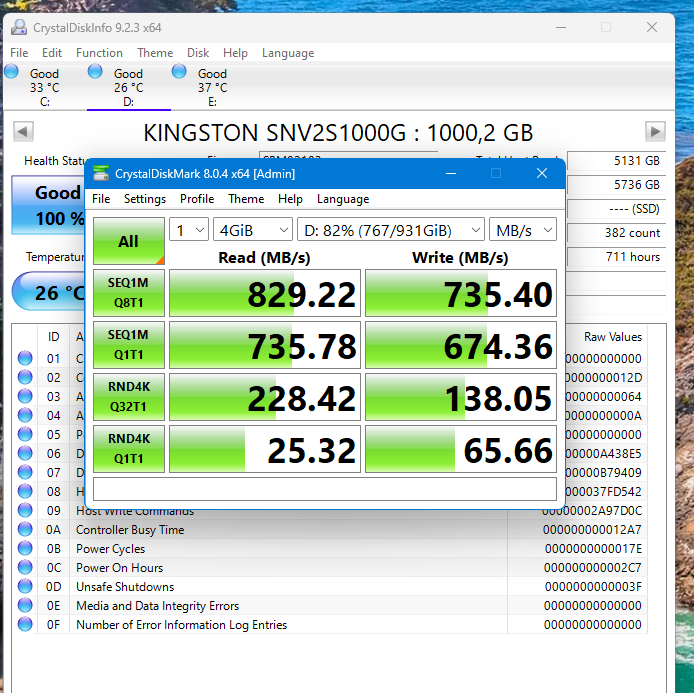This screenshot has width=694, height=693.
Task: Click the status orb for attribute 08
Action: pos(25,491)
